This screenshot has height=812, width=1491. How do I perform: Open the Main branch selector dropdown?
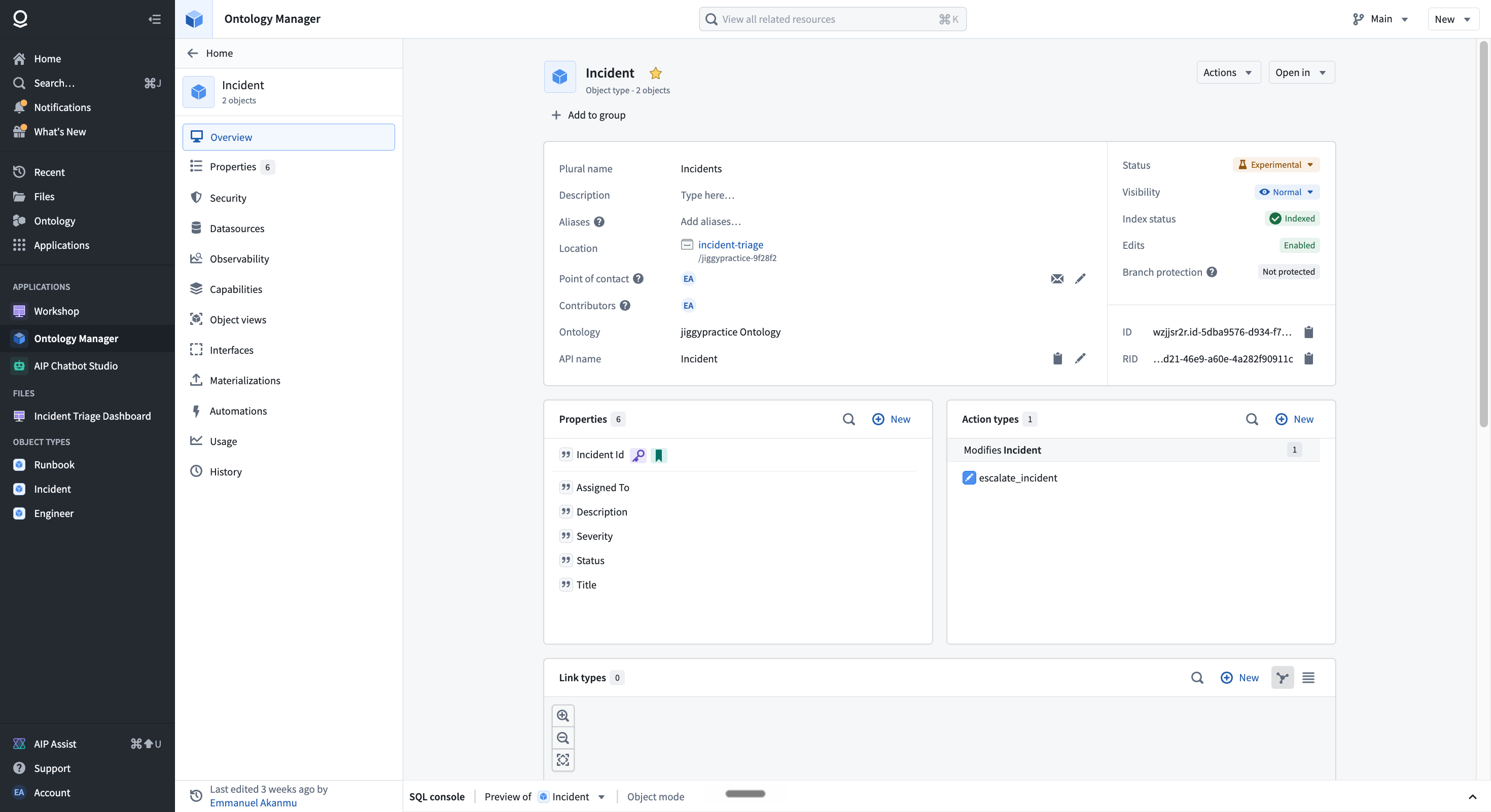[x=1380, y=19]
